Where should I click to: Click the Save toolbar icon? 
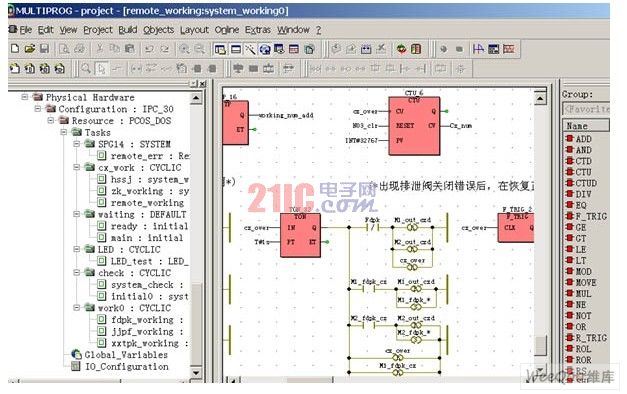[x=44, y=49]
